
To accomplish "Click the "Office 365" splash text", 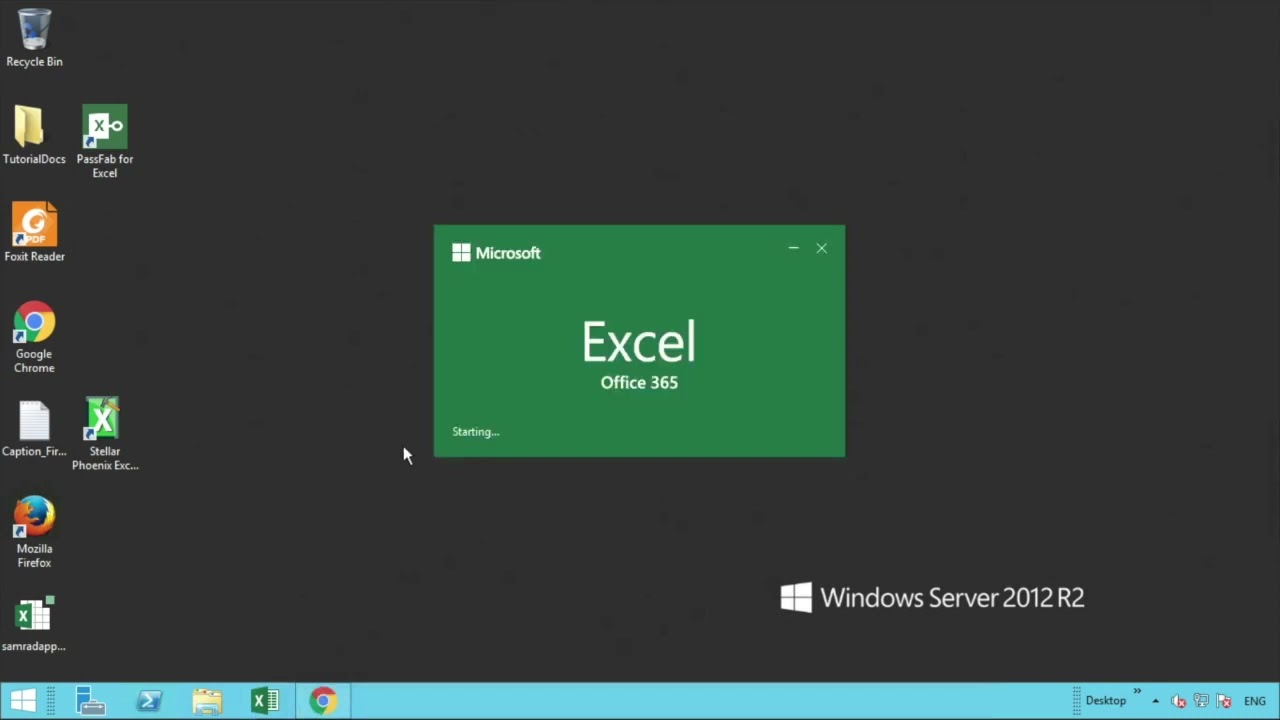I will pyautogui.click(x=639, y=382).
